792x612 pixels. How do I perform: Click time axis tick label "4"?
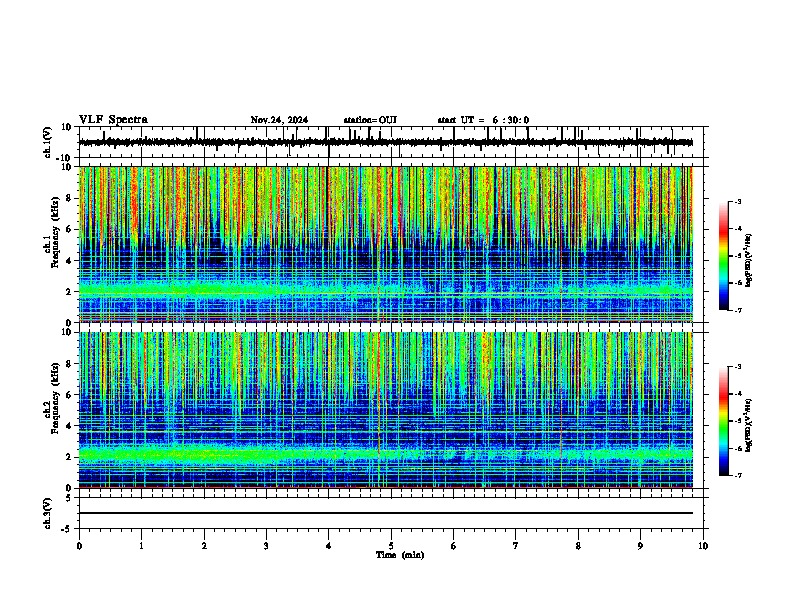point(328,546)
